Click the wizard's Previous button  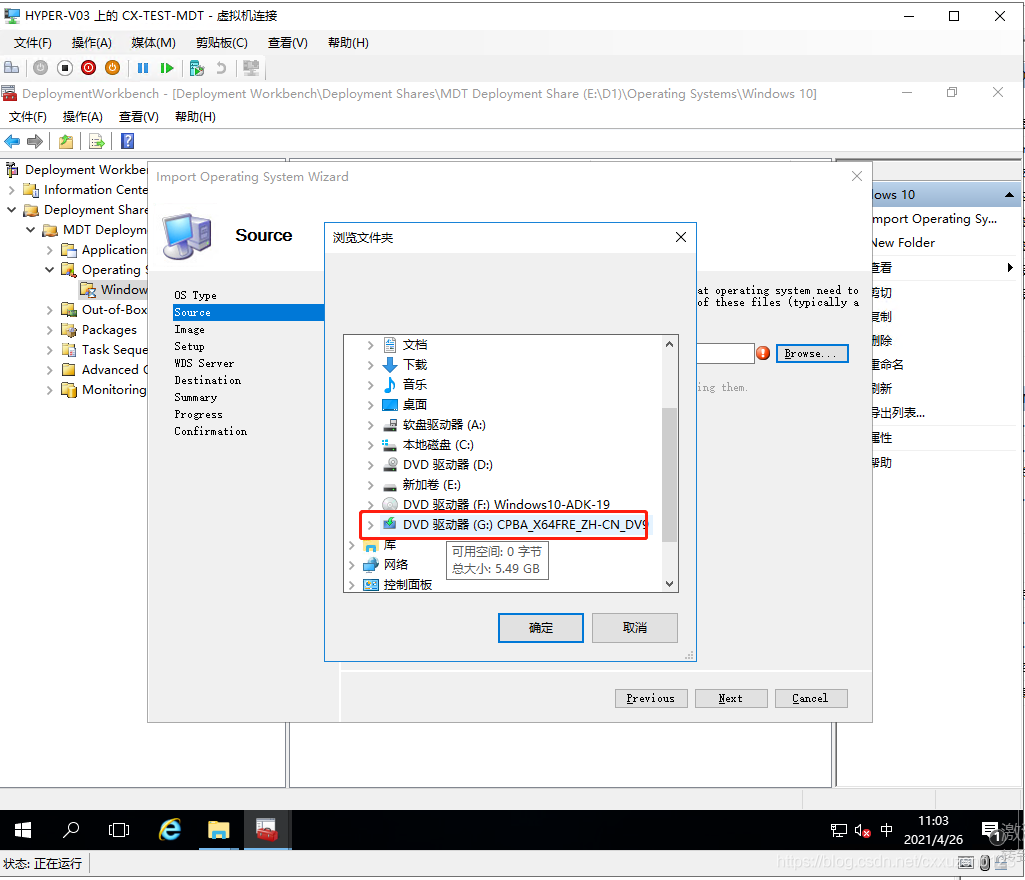tap(651, 699)
